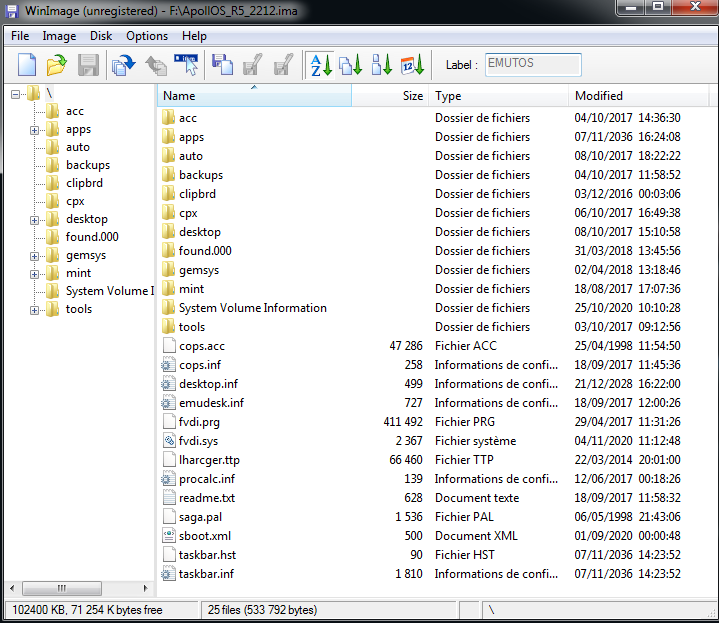Click the 411 492 size value

(403, 422)
